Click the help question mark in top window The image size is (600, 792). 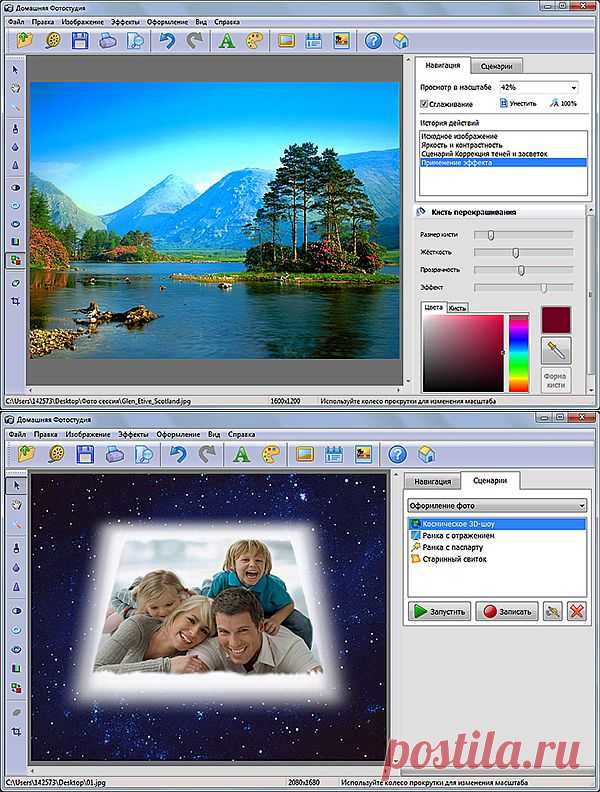373,40
